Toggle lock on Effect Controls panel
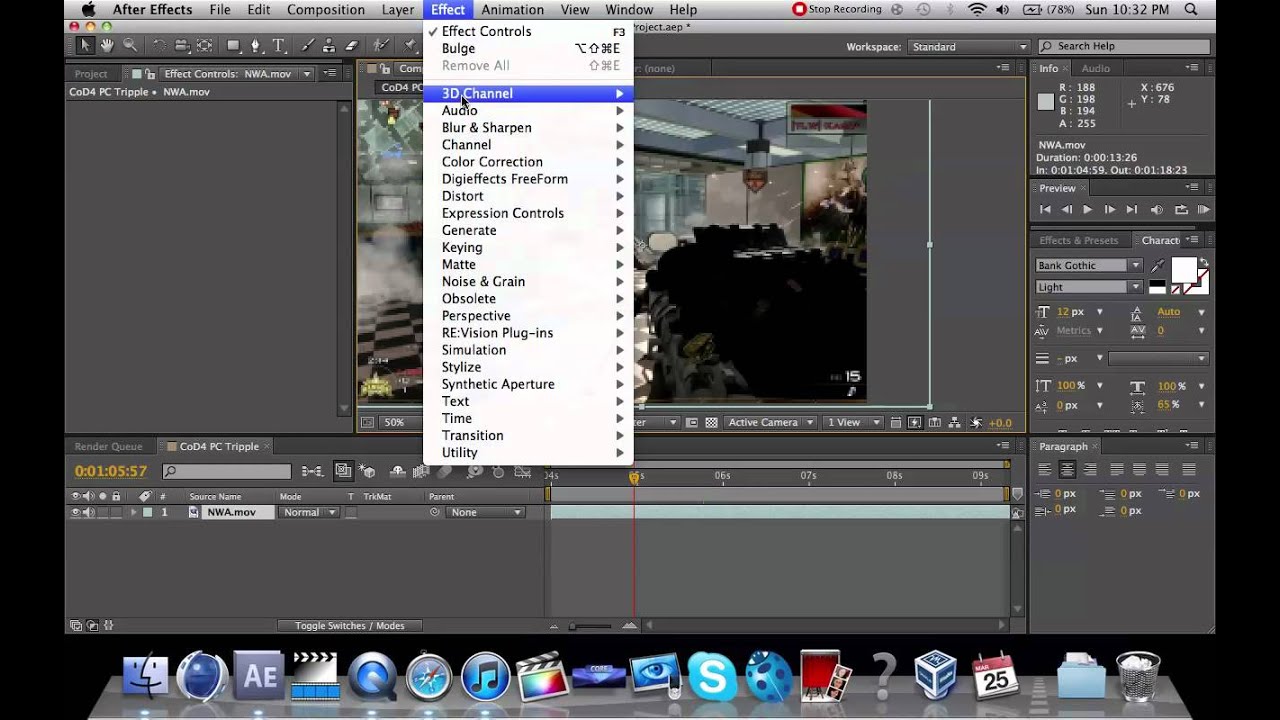 152,74
